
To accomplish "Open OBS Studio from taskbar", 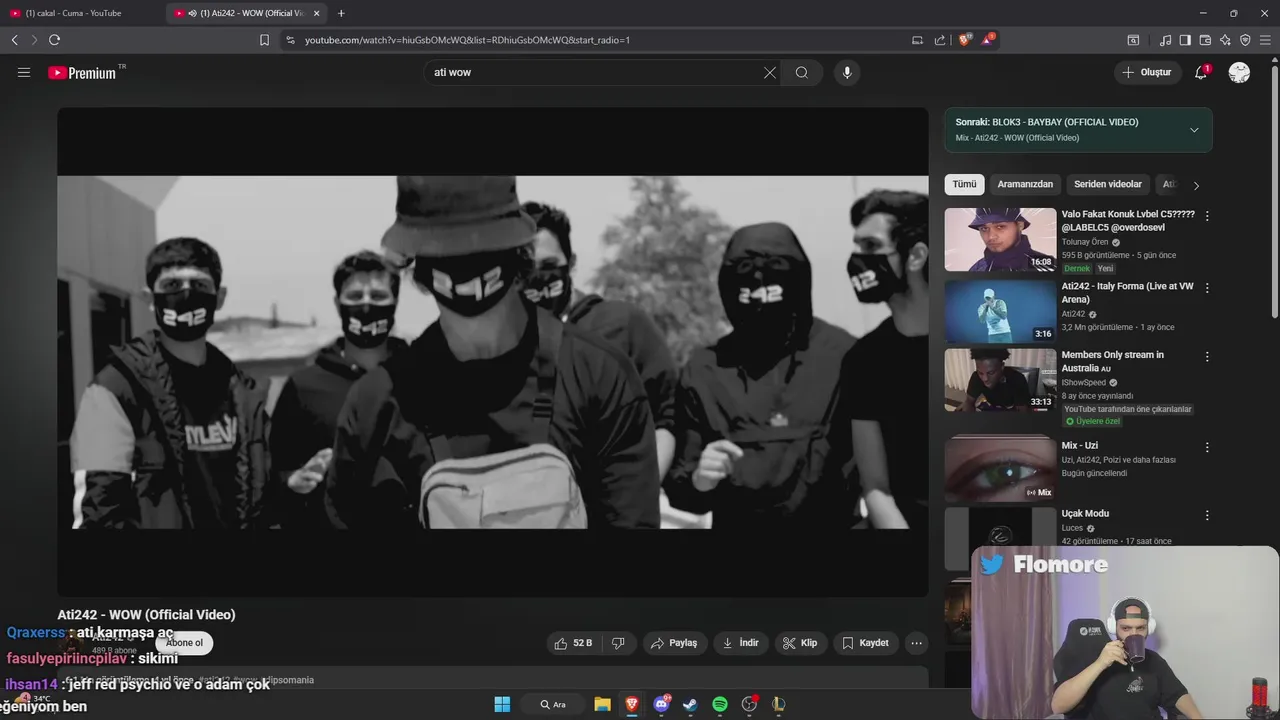I will [x=749, y=704].
